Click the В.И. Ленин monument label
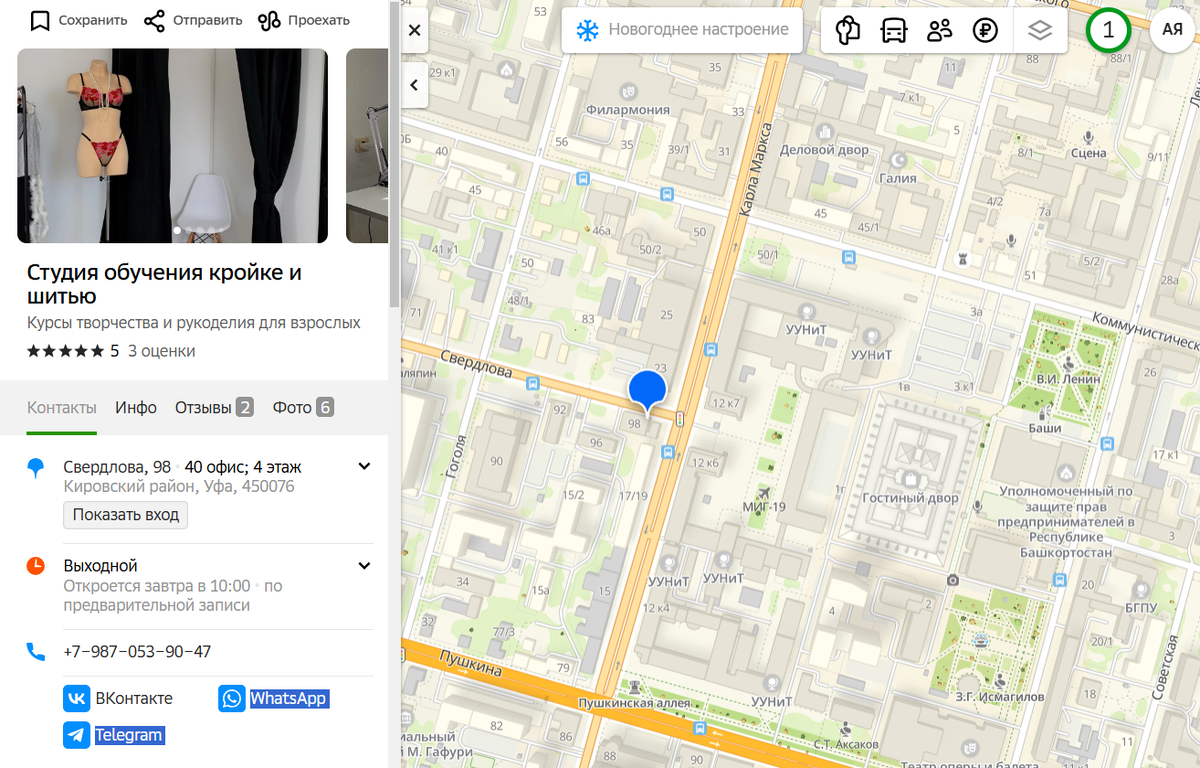This screenshot has height=768, width=1200. click(x=1068, y=379)
